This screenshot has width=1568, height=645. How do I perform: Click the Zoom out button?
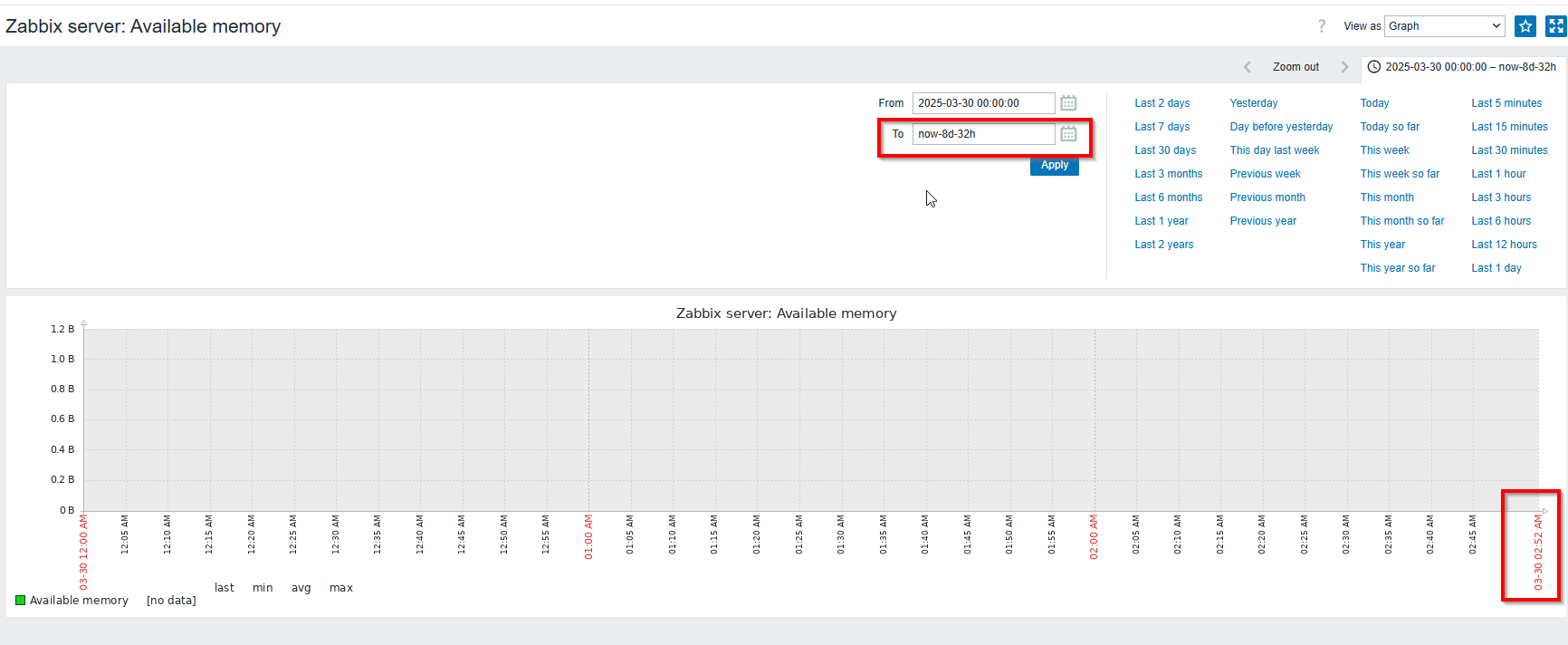(x=1296, y=67)
